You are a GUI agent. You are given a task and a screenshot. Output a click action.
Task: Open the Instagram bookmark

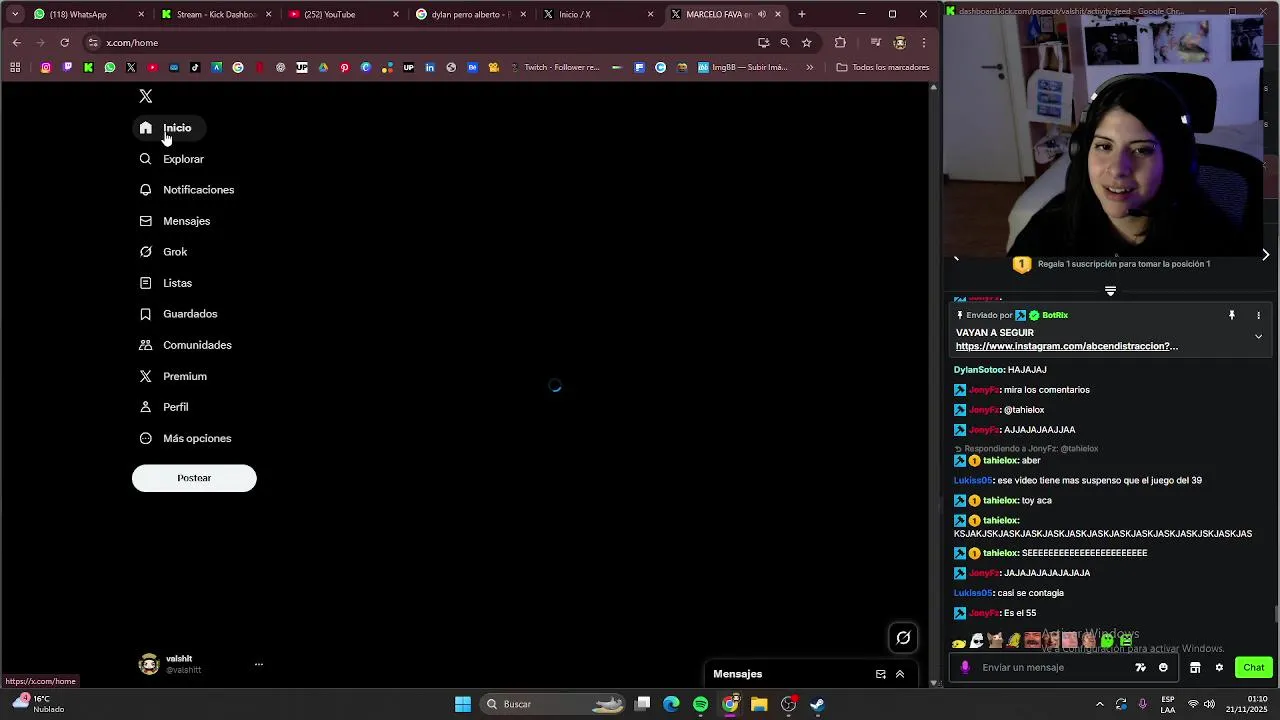[46, 68]
